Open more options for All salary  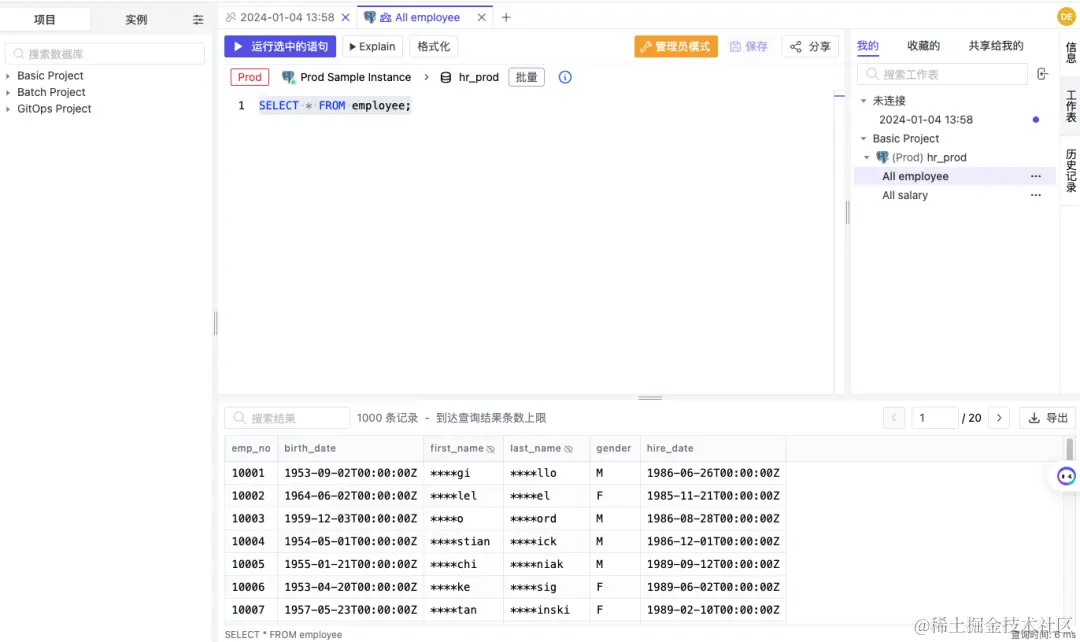[x=1035, y=195]
